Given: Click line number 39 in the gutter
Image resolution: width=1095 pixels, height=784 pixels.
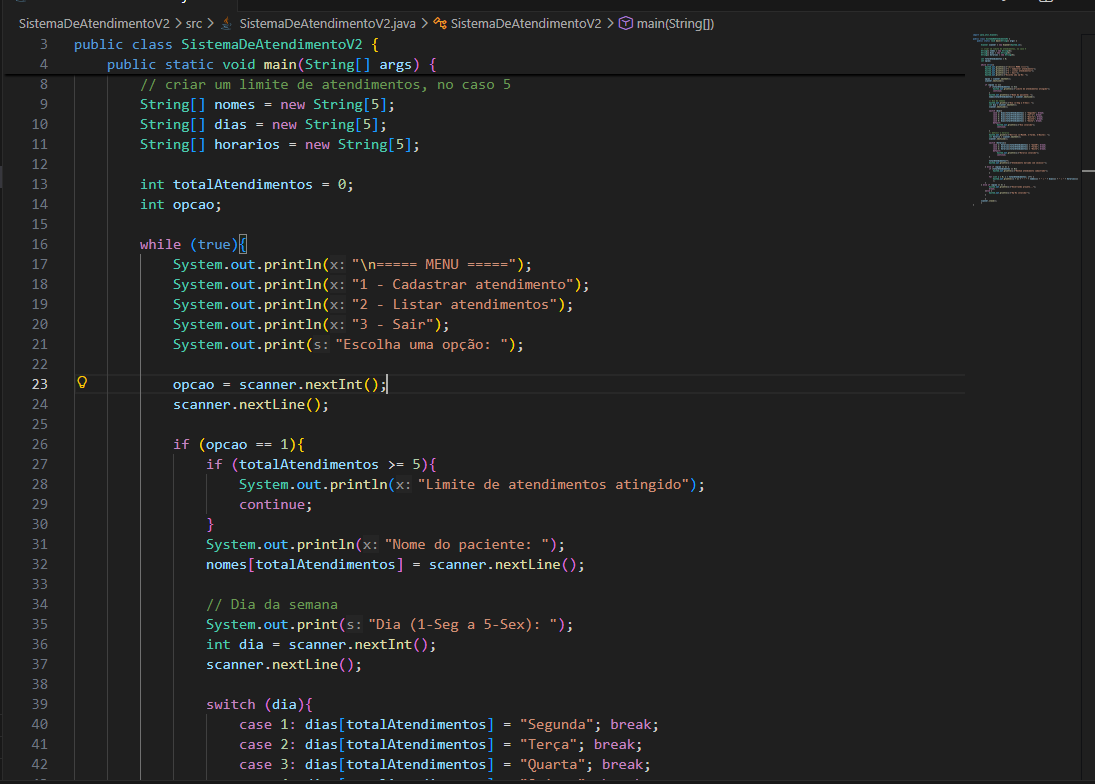Looking at the screenshot, I should coord(39,704).
